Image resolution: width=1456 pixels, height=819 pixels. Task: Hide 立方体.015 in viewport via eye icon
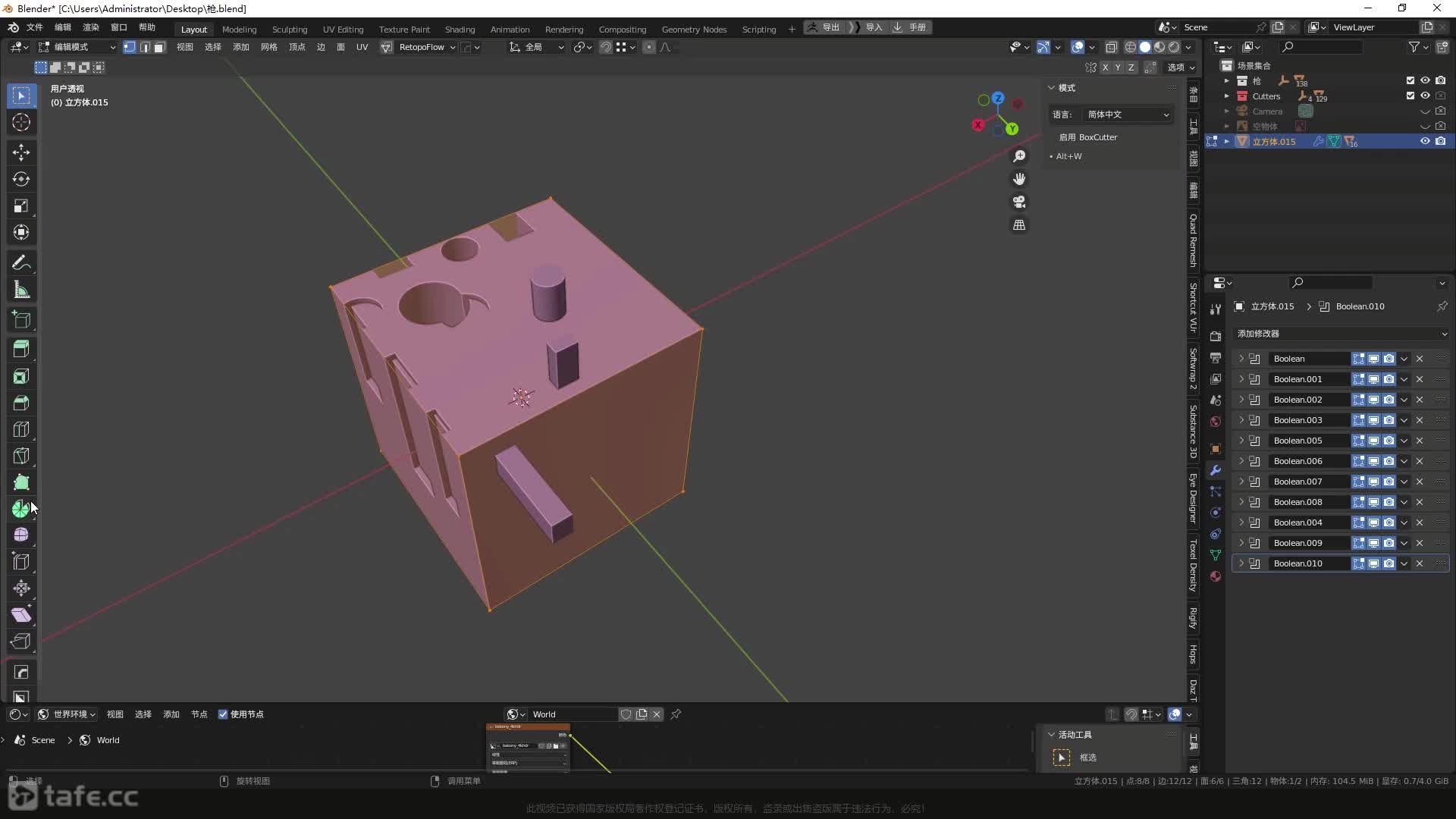point(1425,141)
